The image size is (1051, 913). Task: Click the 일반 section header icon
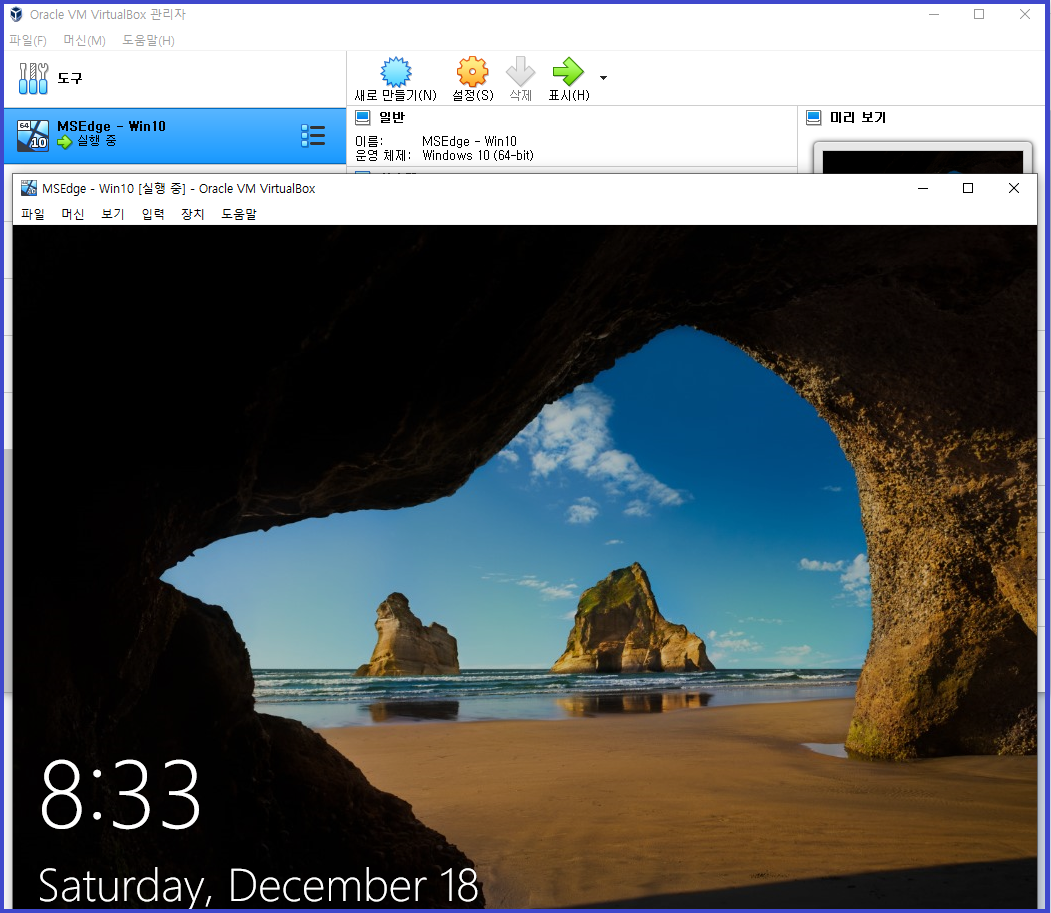coord(363,117)
